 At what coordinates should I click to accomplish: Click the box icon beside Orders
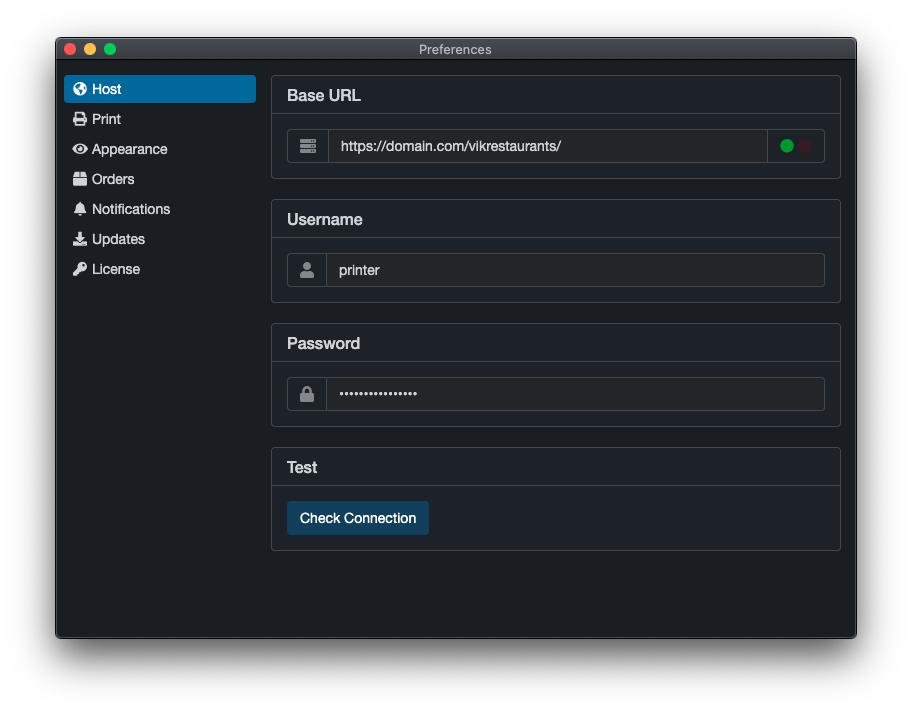80,179
